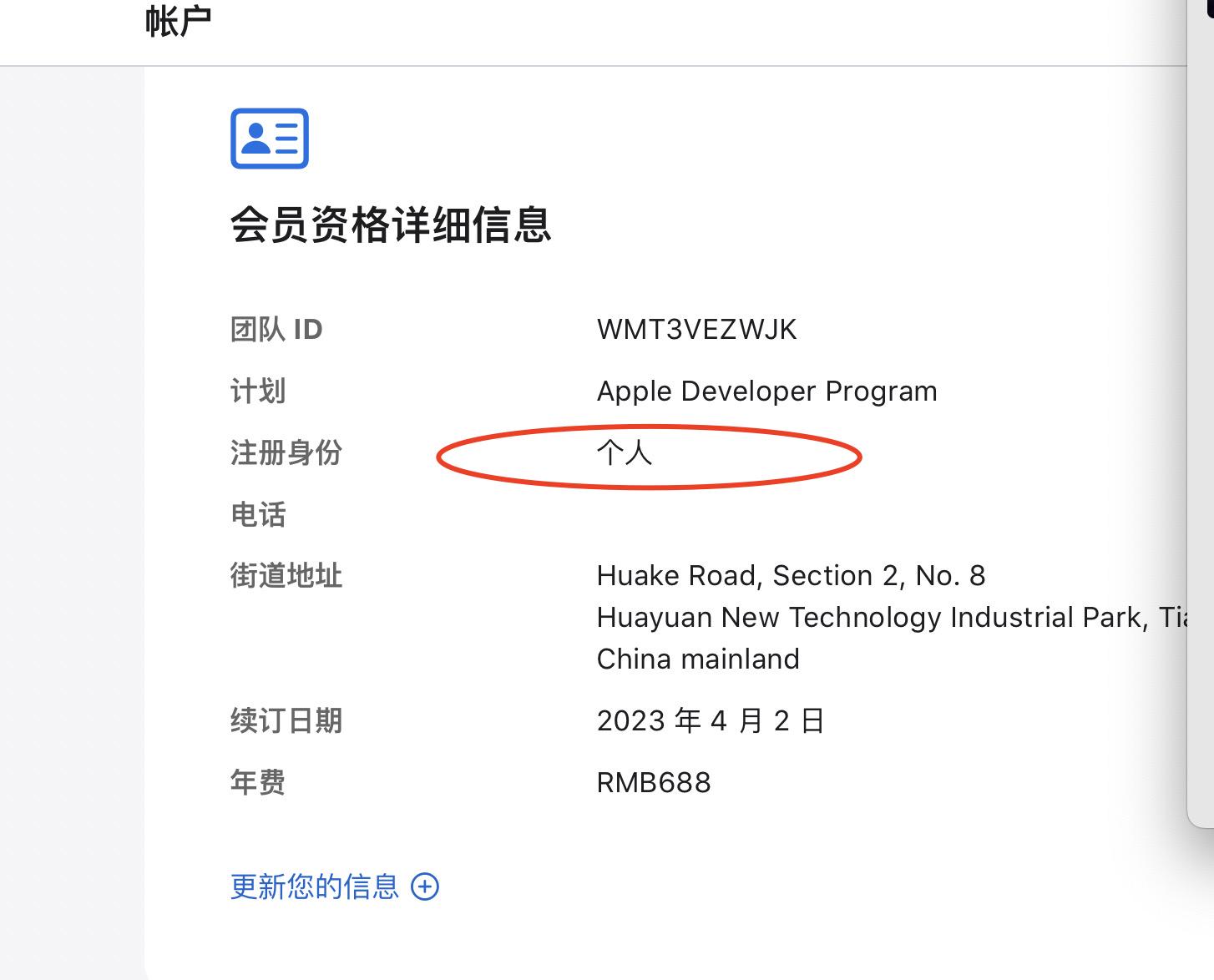Viewport: 1214px width, 980px height.
Task: Click the Huayuan New Technology Industrial Park line
Action: click(892, 618)
